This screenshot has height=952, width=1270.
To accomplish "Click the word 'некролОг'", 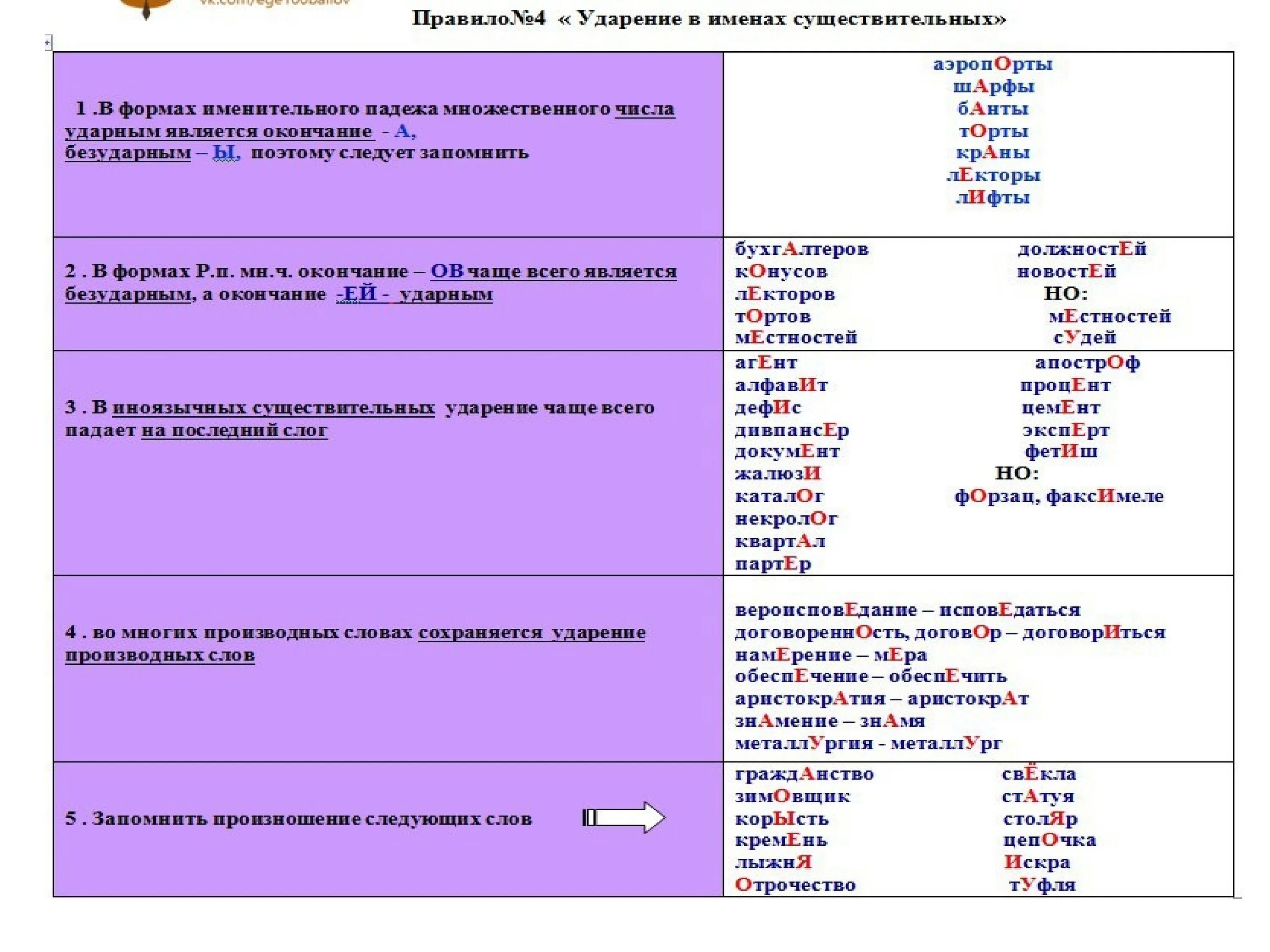I will pos(786,519).
